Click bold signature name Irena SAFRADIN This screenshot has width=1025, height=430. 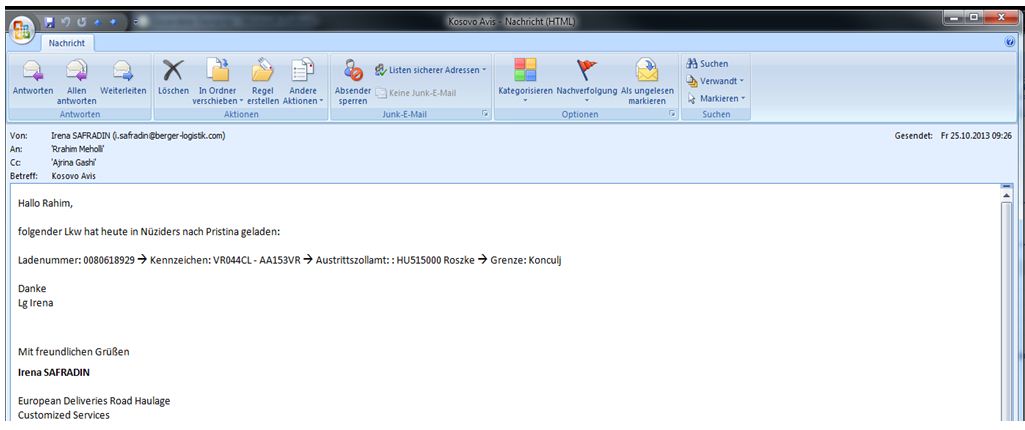(54, 373)
